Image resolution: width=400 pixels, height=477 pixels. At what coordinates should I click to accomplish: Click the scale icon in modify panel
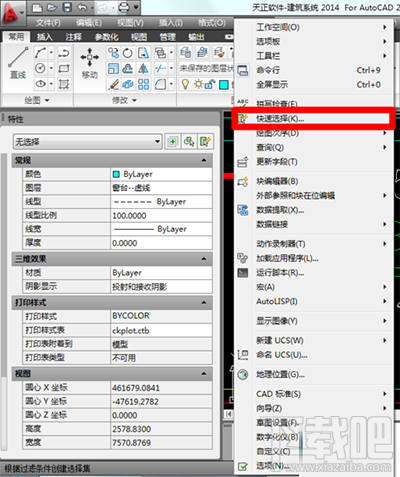(x=113, y=69)
